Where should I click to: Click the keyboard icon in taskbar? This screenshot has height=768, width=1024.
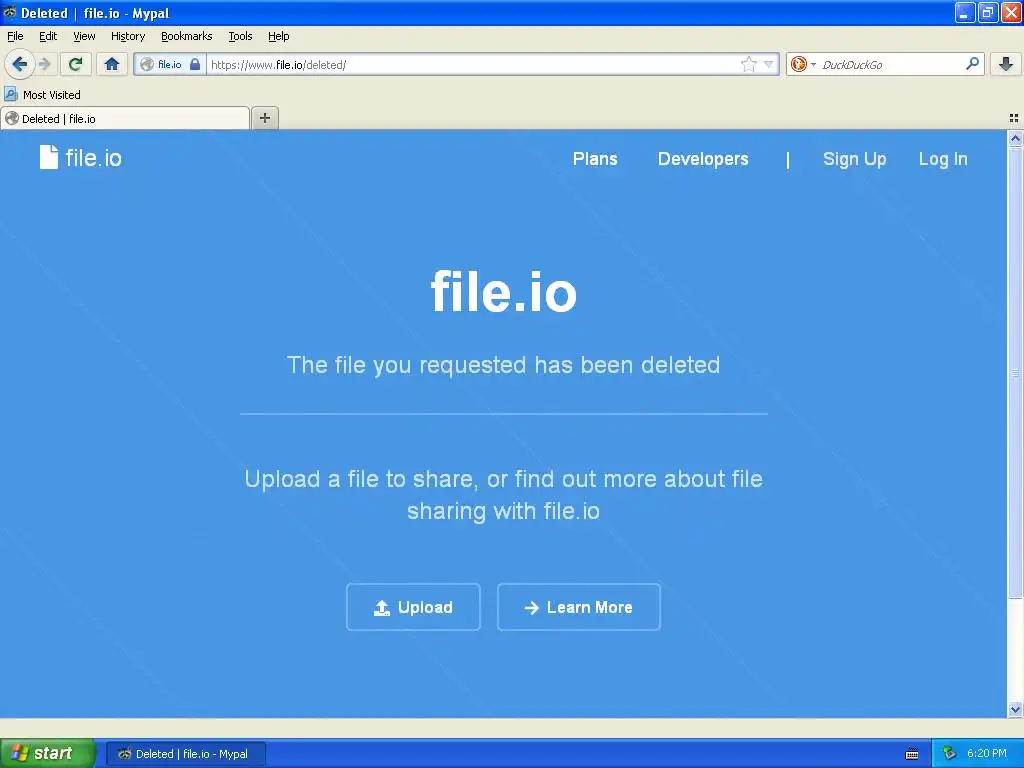[912, 754]
